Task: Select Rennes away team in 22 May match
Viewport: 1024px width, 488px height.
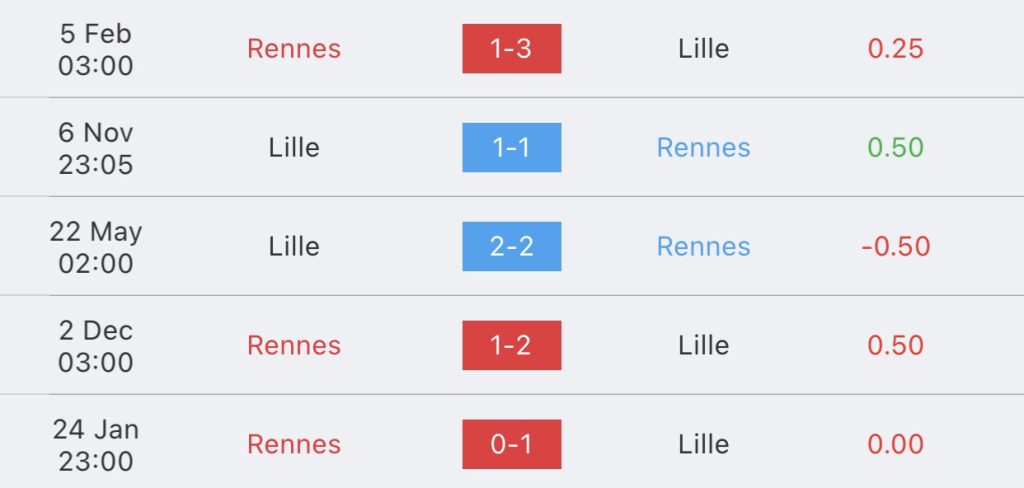Action: tap(703, 246)
